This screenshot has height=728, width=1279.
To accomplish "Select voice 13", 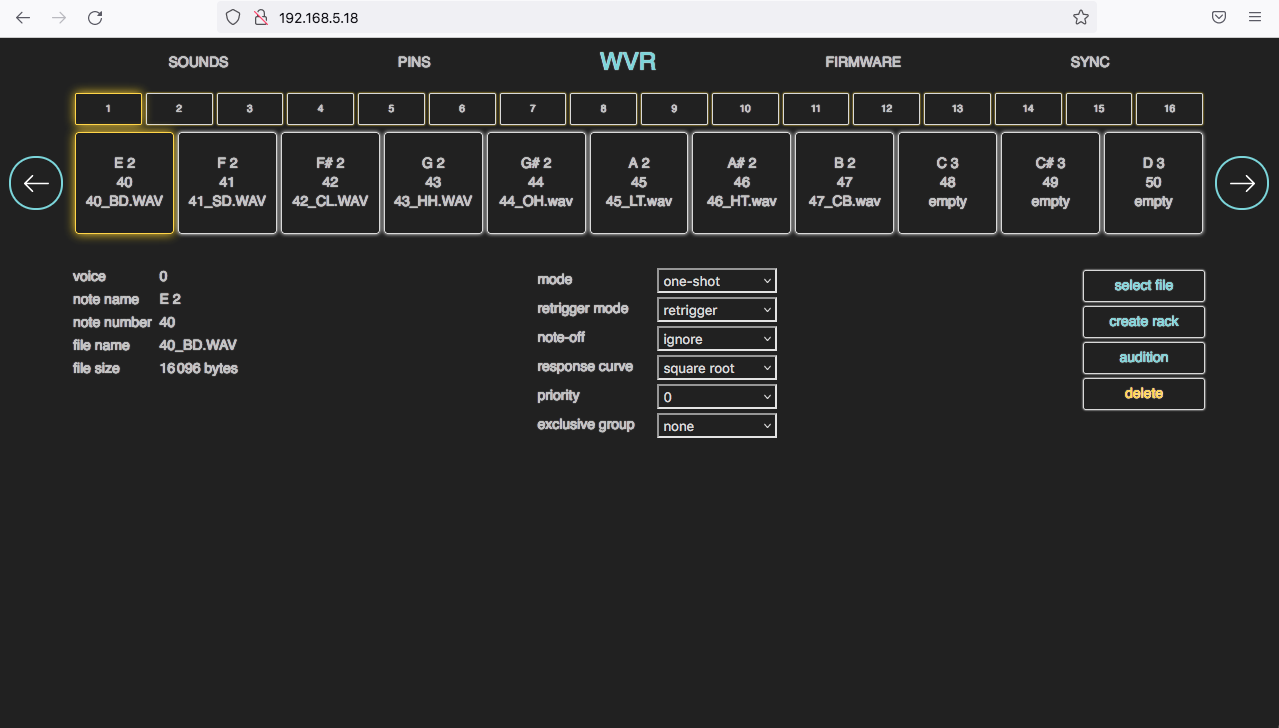I will (x=957, y=109).
